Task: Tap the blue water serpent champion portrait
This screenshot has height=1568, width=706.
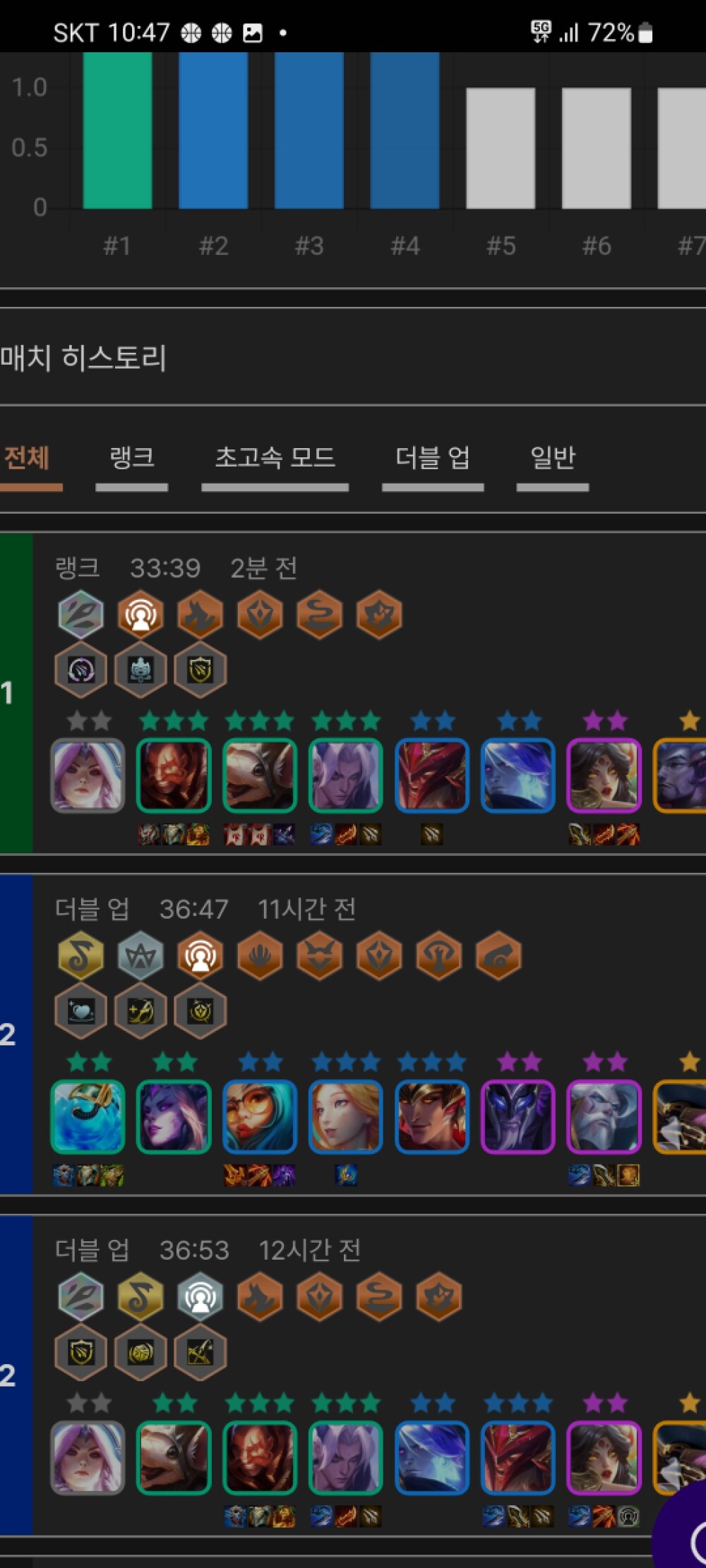Action: click(88, 1116)
